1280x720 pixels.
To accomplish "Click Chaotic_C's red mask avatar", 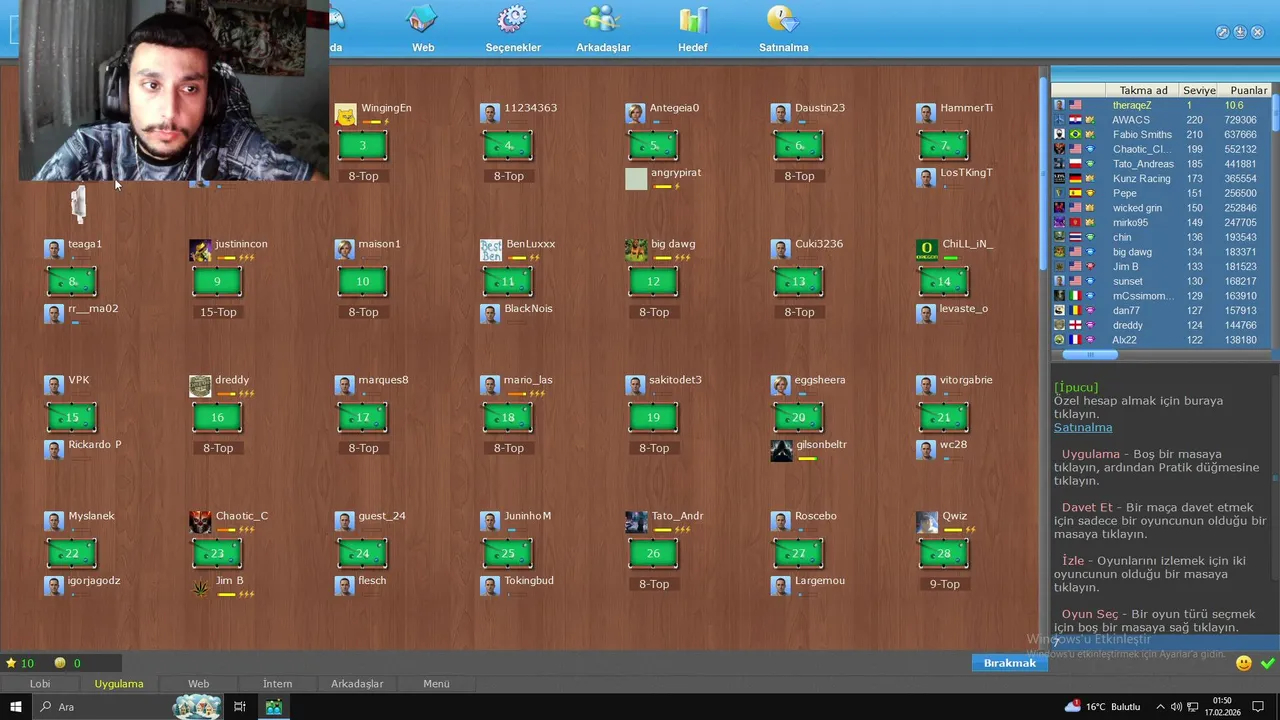I will (200, 522).
